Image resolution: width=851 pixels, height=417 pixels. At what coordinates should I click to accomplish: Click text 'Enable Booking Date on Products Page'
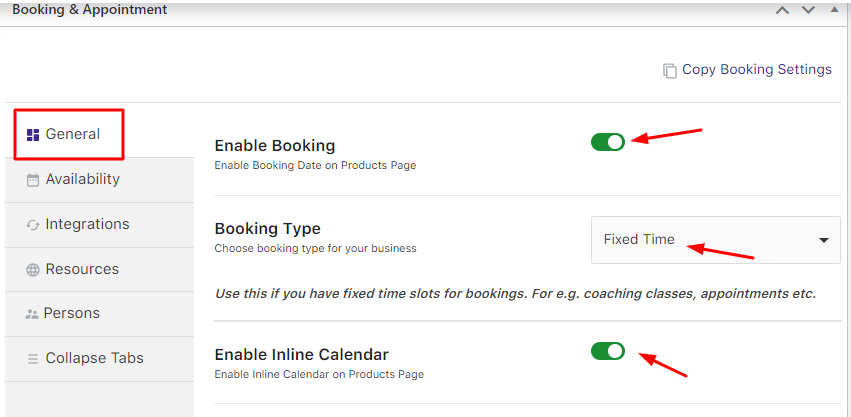[315, 165]
